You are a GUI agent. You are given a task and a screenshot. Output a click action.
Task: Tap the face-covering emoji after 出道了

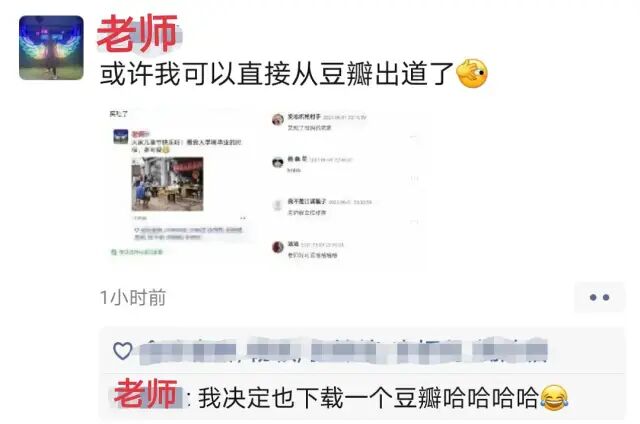point(472,73)
